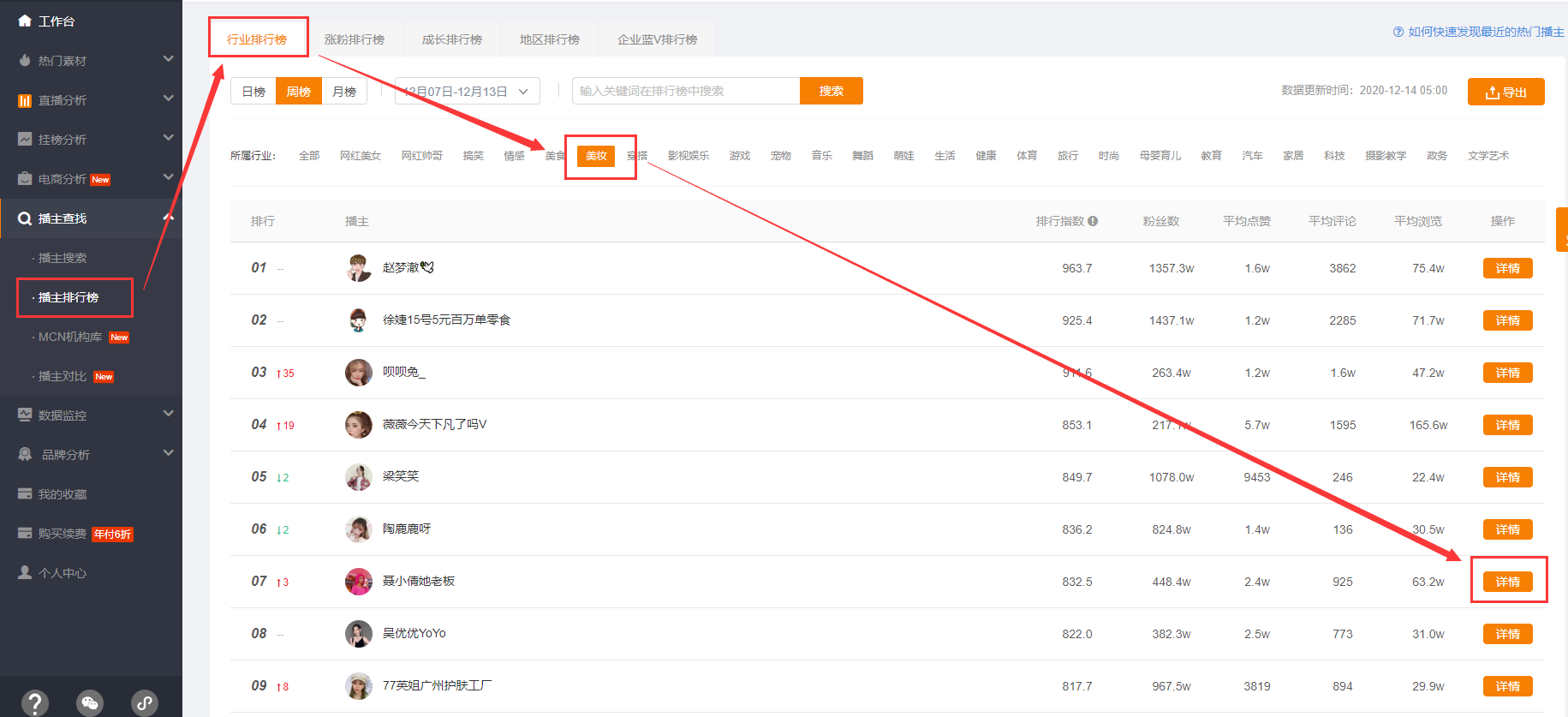Switch to 企业蓝V排行榜 tab
The image size is (1568, 717).
tap(658, 39)
